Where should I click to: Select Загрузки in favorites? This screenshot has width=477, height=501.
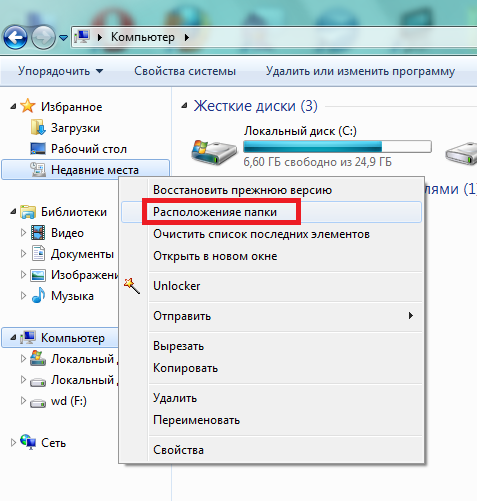pyautogui.click(x=75, y=128)
